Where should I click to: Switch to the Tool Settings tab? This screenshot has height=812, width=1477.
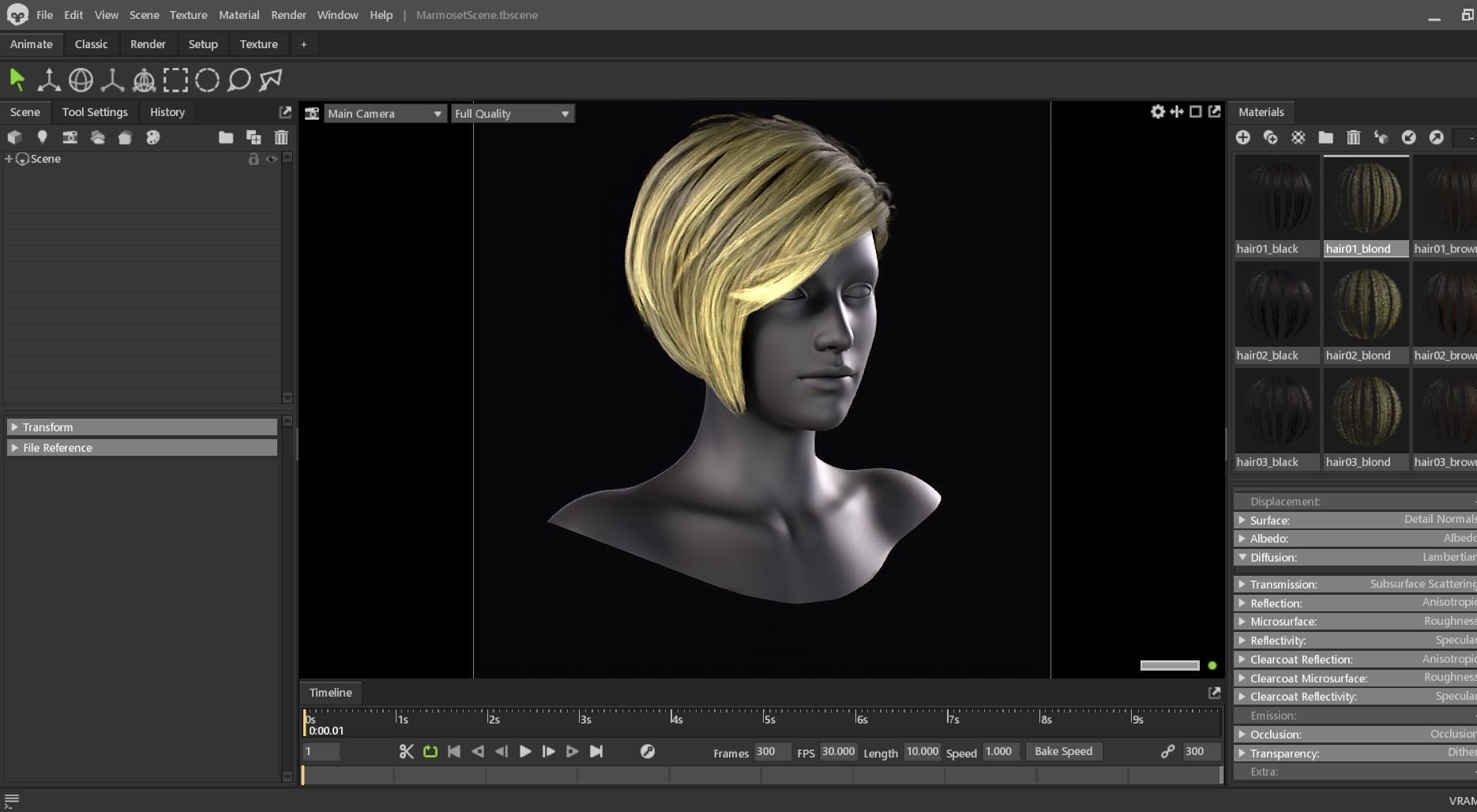[x=95, y=112]
